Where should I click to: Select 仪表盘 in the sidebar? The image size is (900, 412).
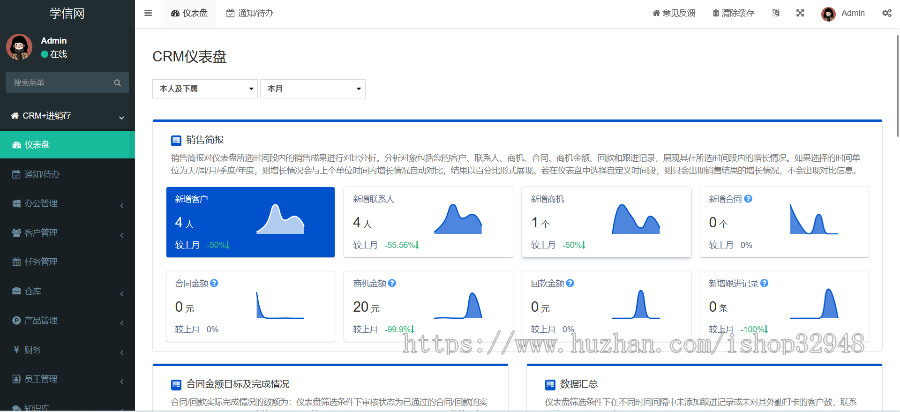pyautogui.click(x=67, y=145)
